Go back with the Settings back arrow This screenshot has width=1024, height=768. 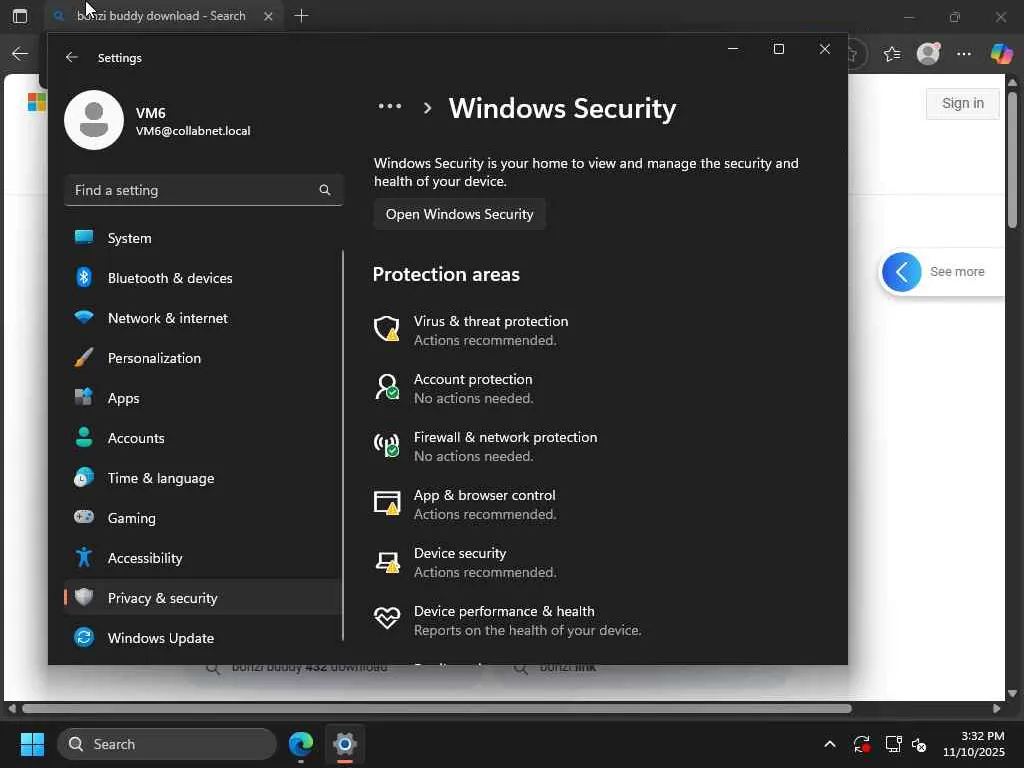coord(72,57)
